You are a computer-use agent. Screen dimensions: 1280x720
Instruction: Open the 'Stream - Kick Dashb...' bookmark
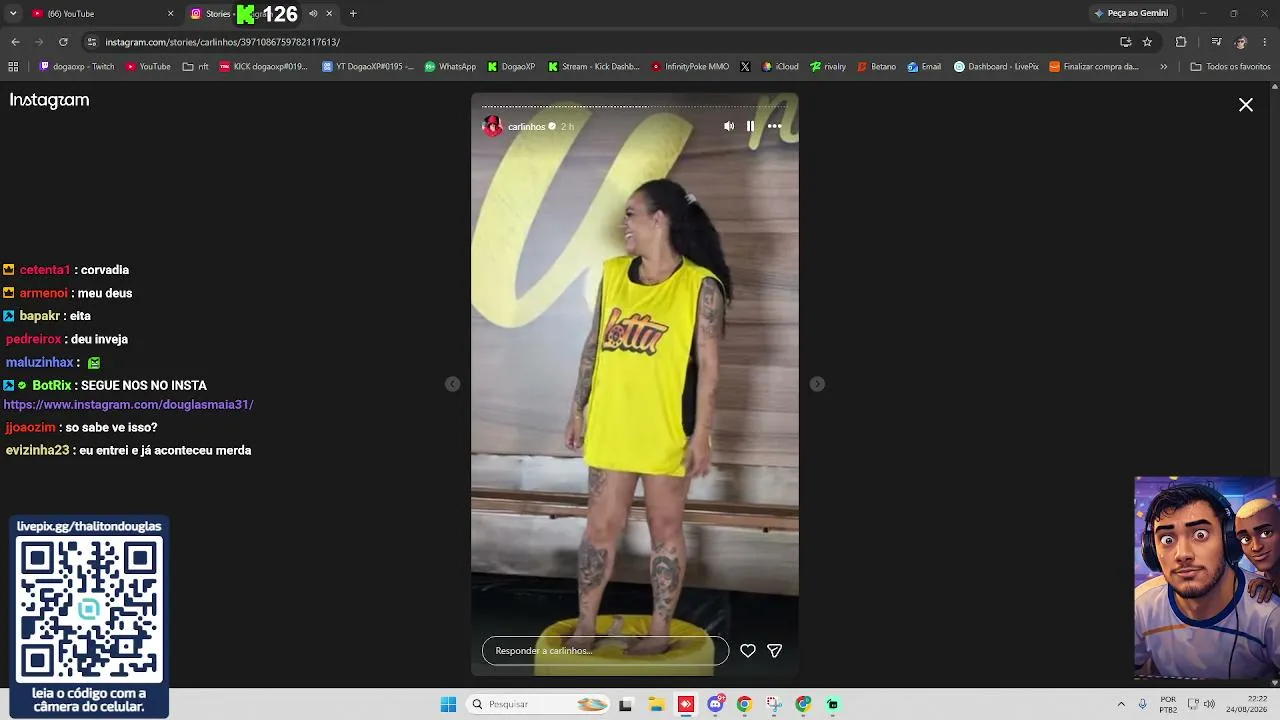(x=594, y=67)
